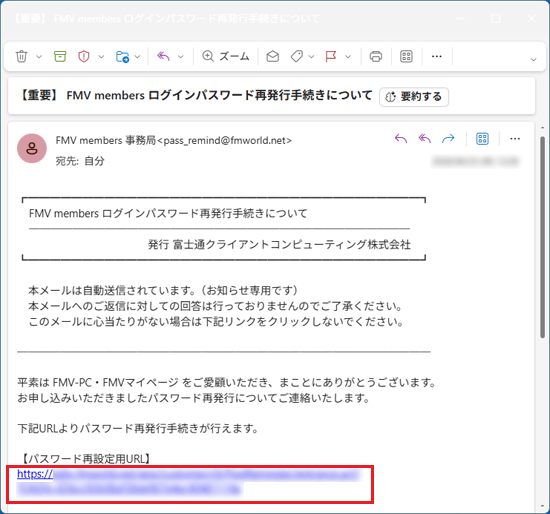This screenshot has height=514, width=550.
Task: Minimize the email window
Action: [460, 19]
